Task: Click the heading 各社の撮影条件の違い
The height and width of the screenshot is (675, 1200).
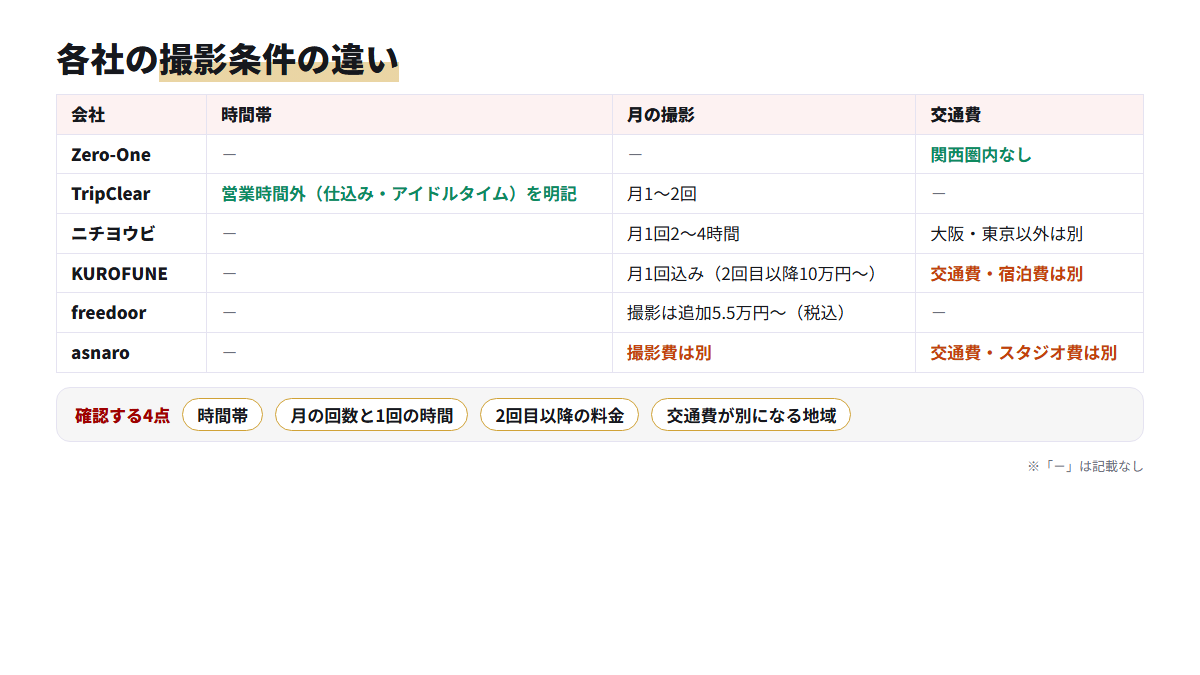Action: point(227,60)
